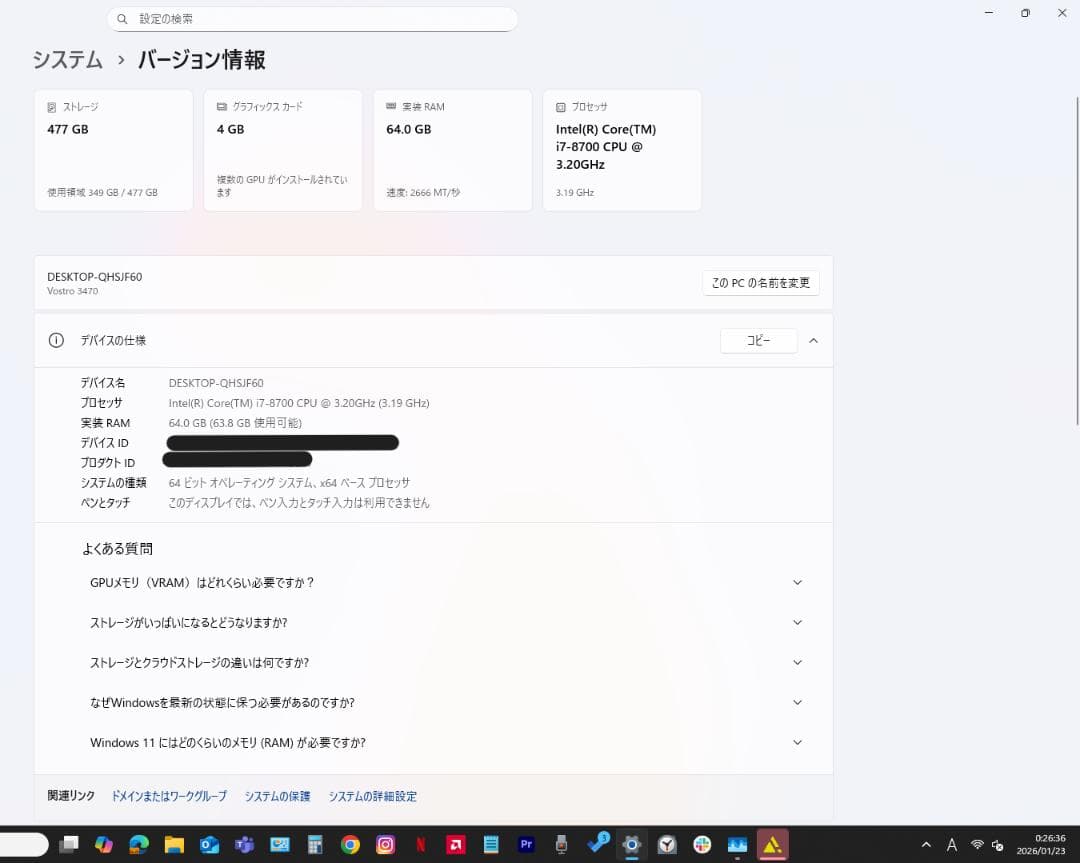
Task: Click the Google Drive warning icon in system tray
Action: [x=771, y=845]
